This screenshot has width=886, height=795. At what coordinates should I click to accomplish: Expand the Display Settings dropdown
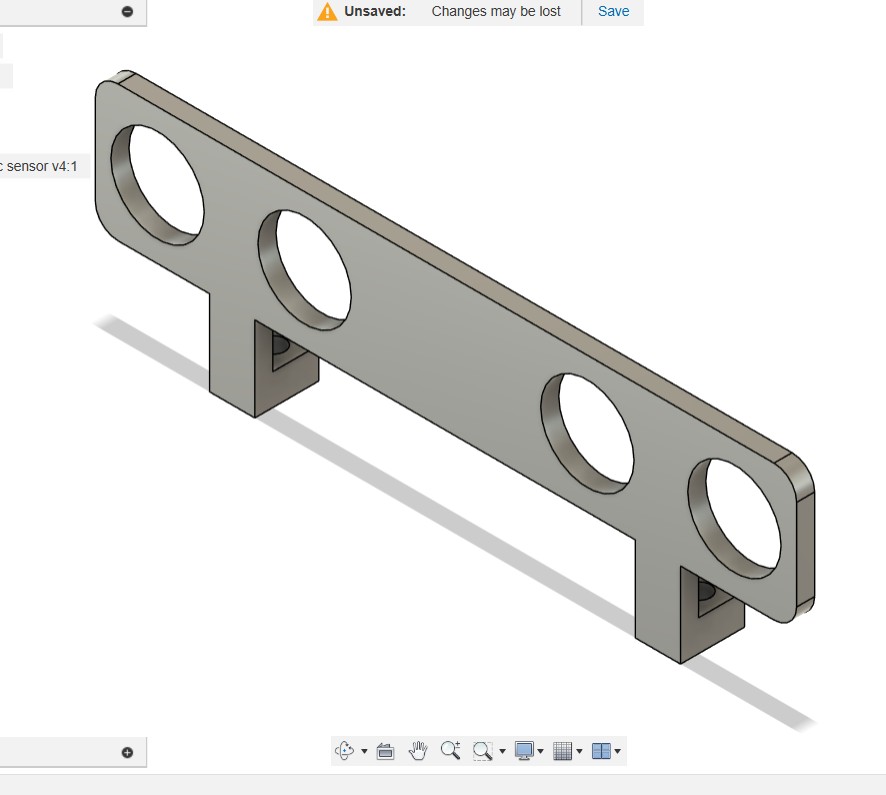point(540,751)
